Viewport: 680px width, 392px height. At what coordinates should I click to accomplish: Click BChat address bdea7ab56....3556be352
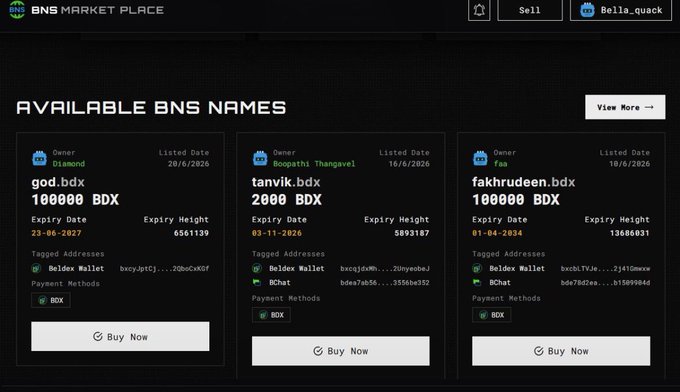tap(385, 282)
